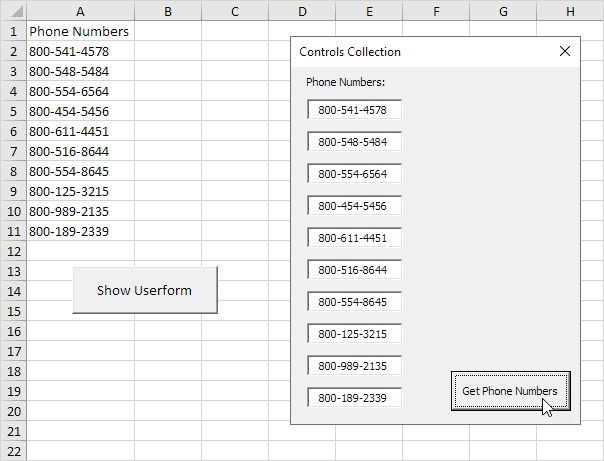Select column H header
The image size is (604, 461).
570,11
